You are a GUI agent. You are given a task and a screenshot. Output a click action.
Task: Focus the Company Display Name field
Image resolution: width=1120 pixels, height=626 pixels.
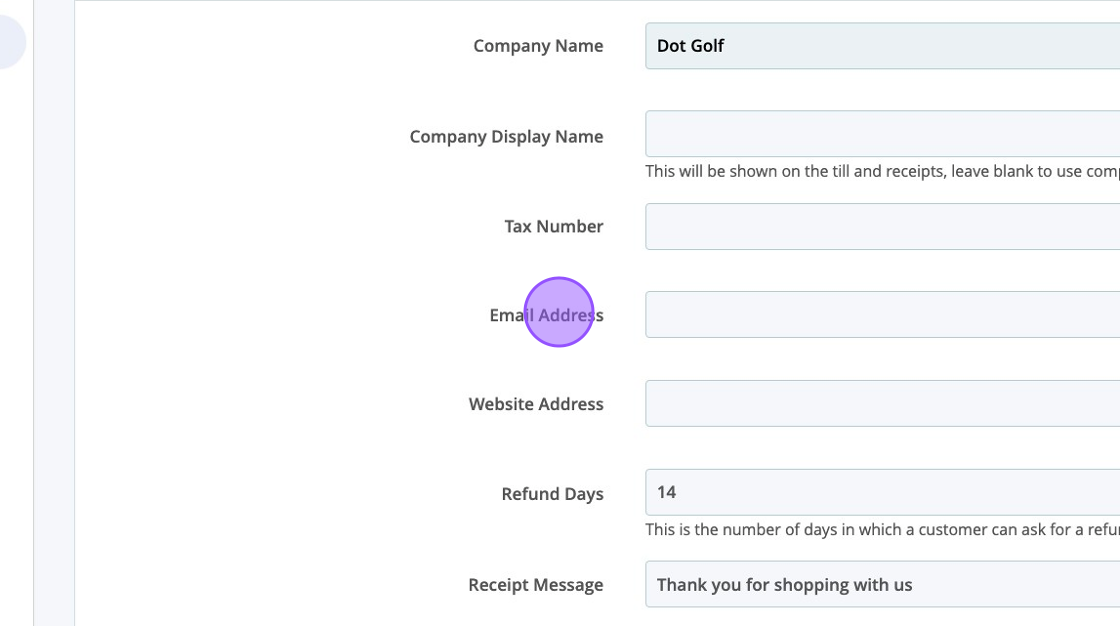tap(882, 134)
